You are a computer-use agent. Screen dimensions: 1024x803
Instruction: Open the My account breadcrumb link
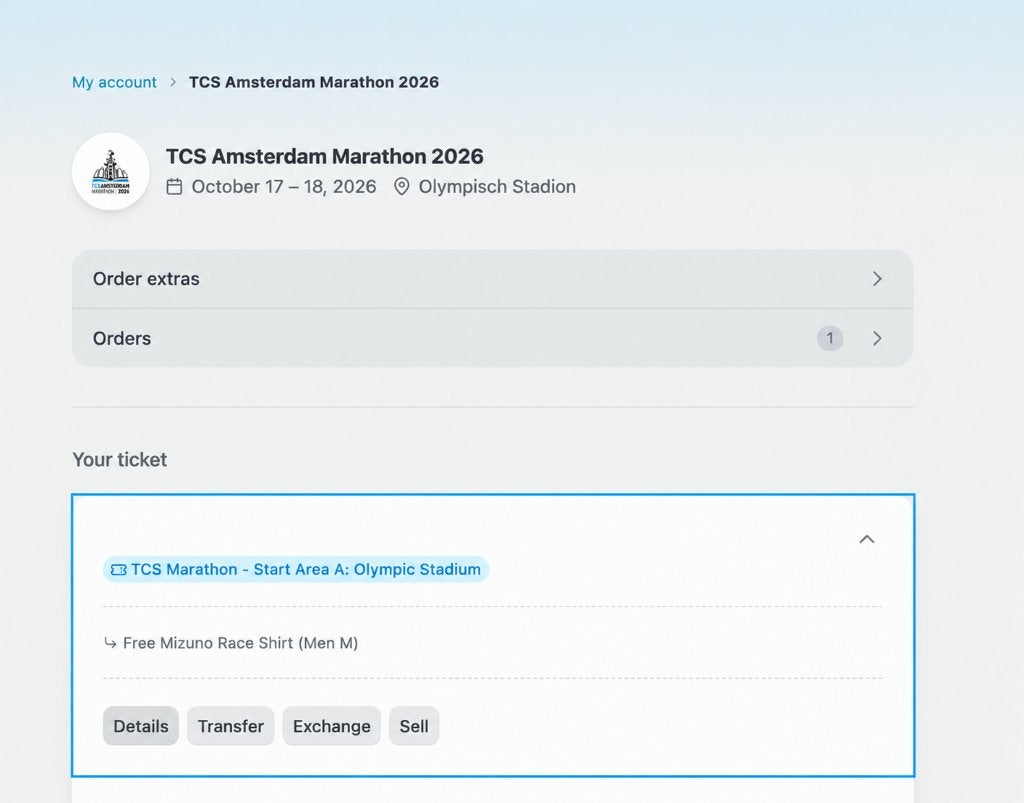pos(114,82)
